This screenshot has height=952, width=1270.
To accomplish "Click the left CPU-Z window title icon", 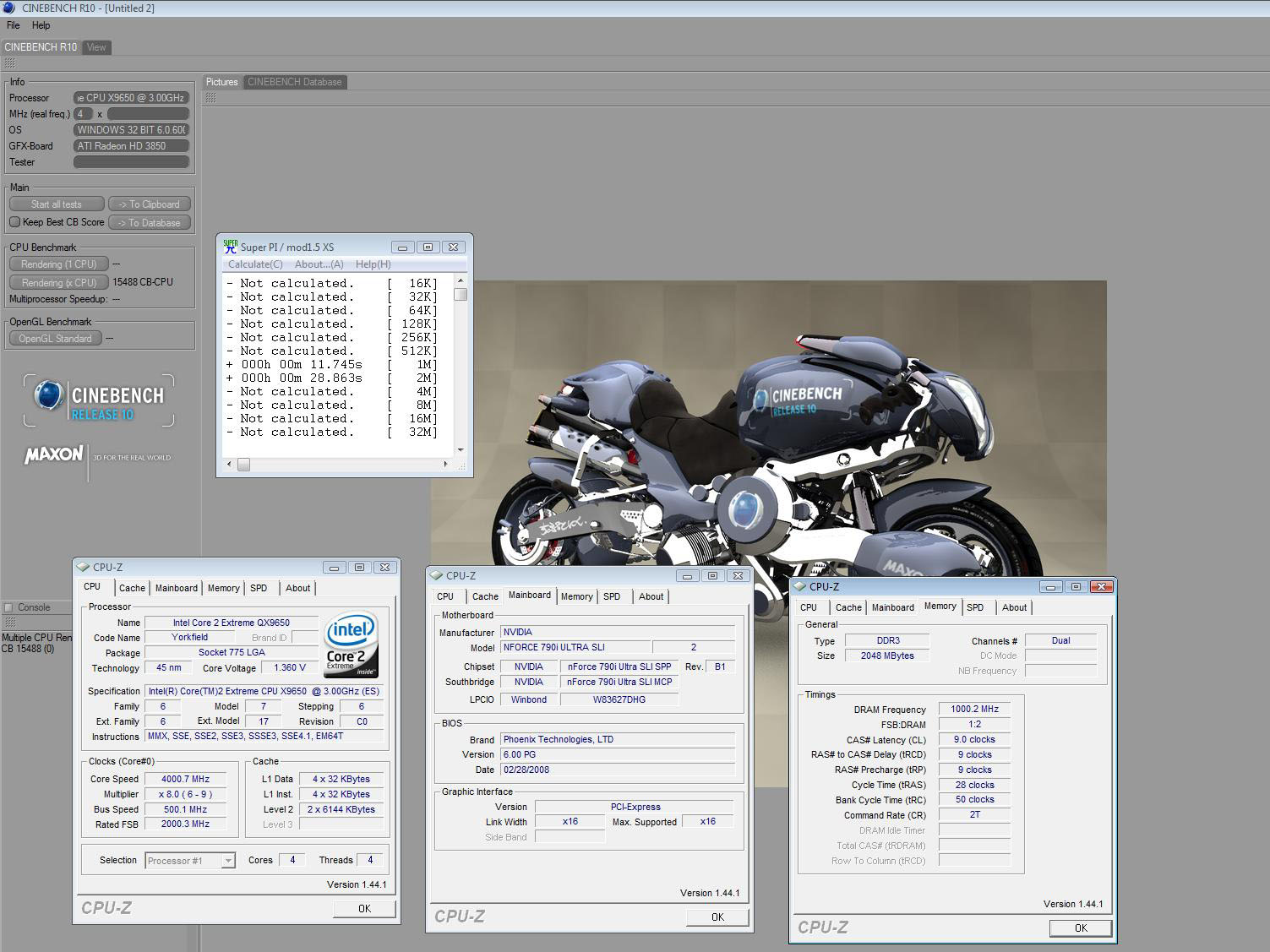I will point(83,567).
